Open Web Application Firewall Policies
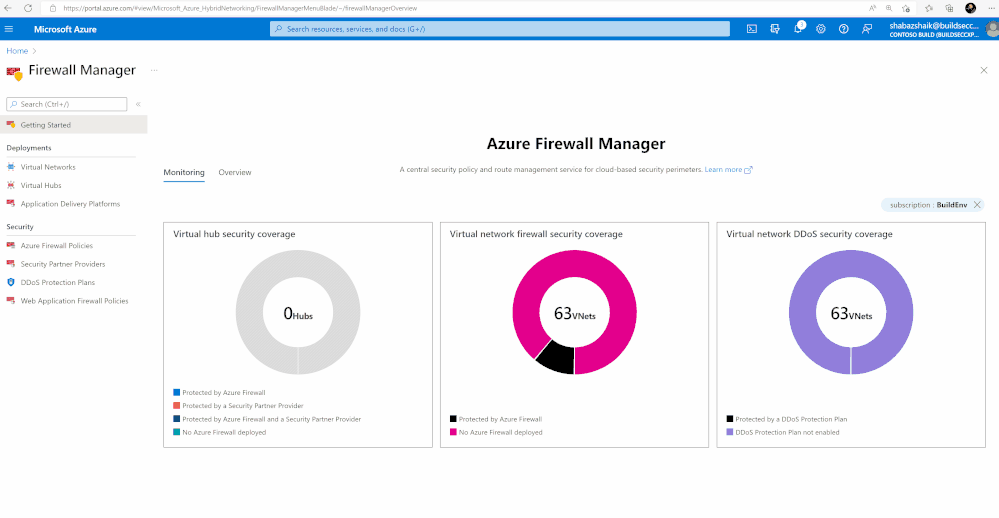Viewport: 999px width, 518px height. pos(74,301)
